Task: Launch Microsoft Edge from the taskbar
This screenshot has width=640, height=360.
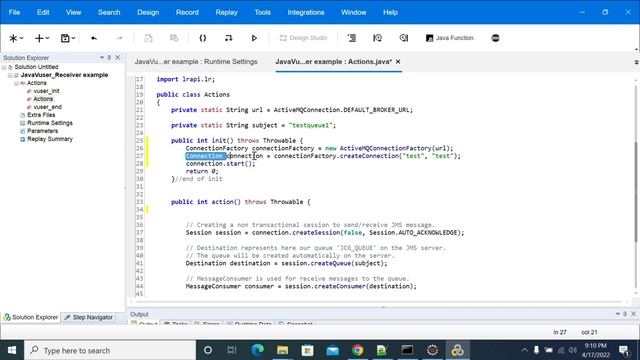Action: [x=257, y=350]
